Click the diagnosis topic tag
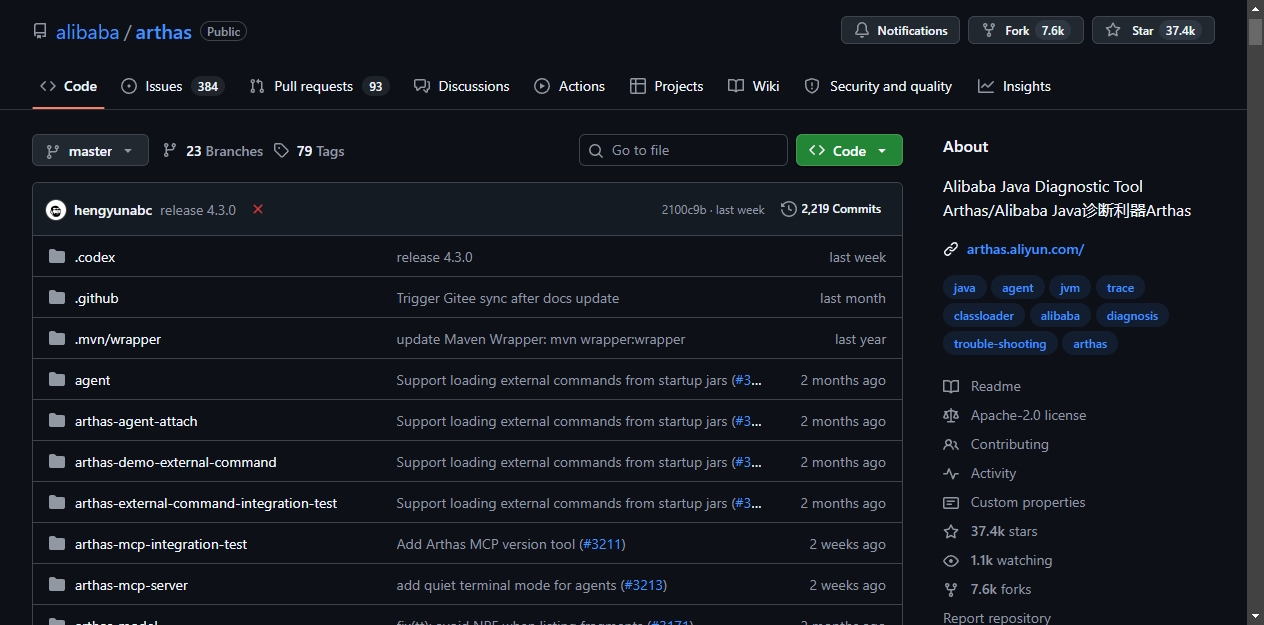 tap(1132, 316)
